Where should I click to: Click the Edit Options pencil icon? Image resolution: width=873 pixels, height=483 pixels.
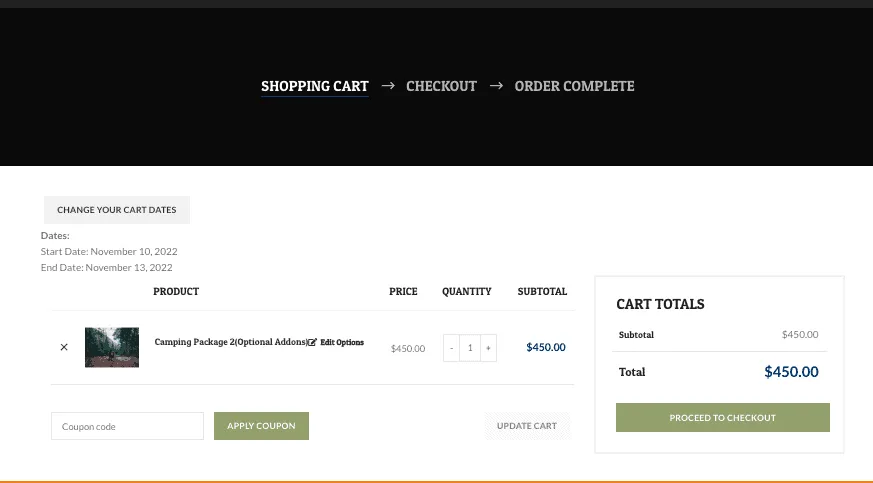pyautogui.click(x=312, y=342)
